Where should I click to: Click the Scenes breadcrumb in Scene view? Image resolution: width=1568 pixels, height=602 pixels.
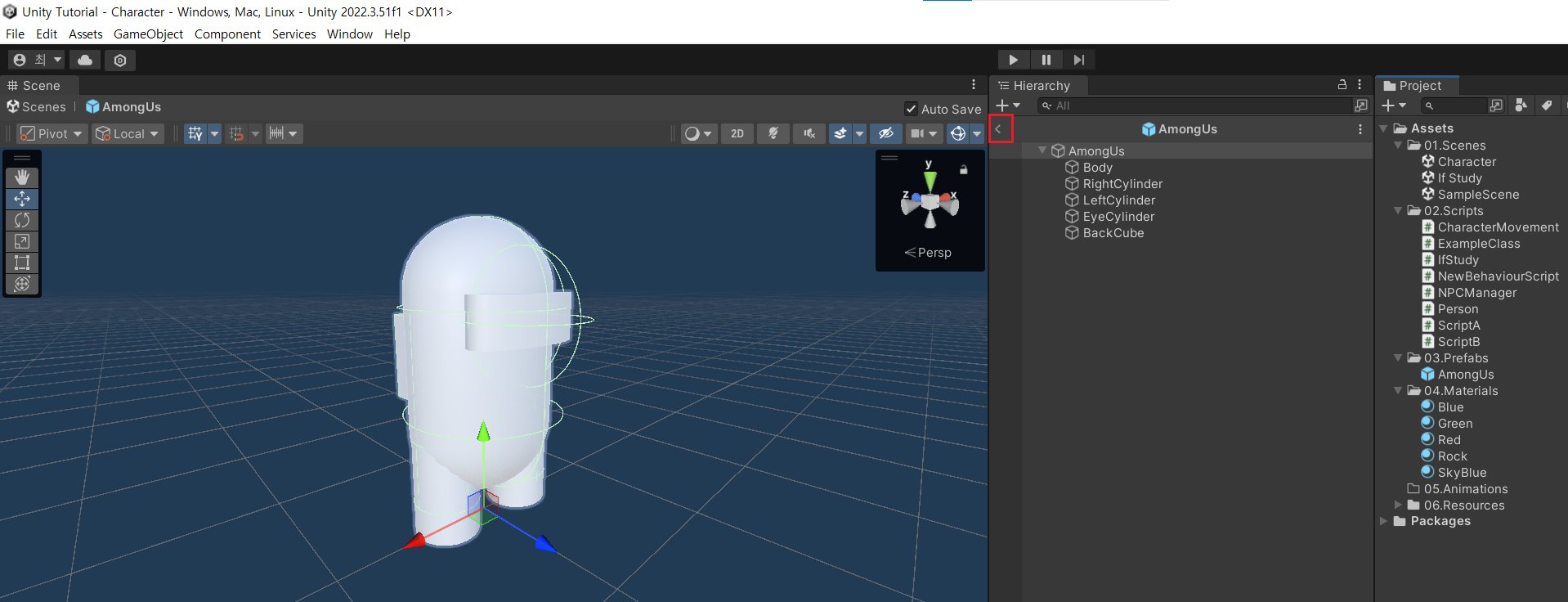(x=36, y=107)
